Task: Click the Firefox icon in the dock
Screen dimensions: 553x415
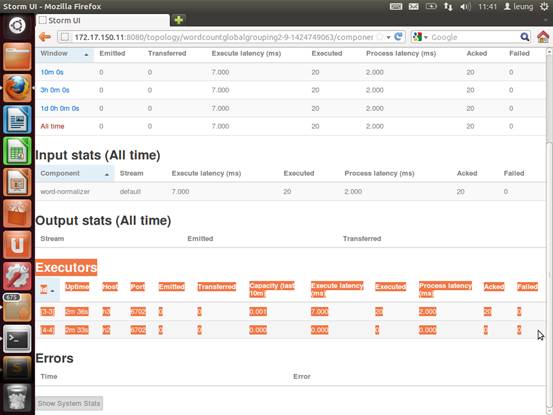Action: coord(17,88)
